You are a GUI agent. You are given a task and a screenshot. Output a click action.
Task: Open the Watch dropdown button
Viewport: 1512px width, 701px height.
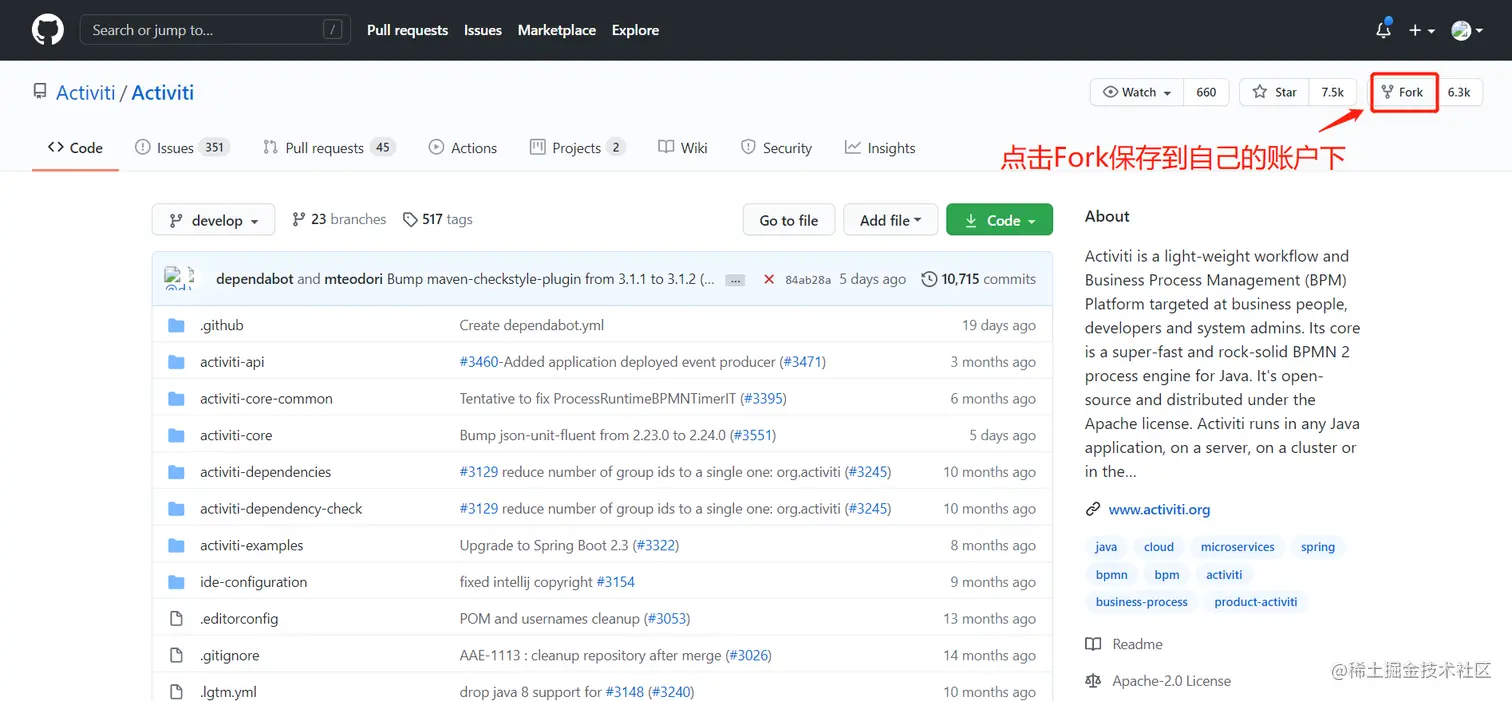(1137, 92)
